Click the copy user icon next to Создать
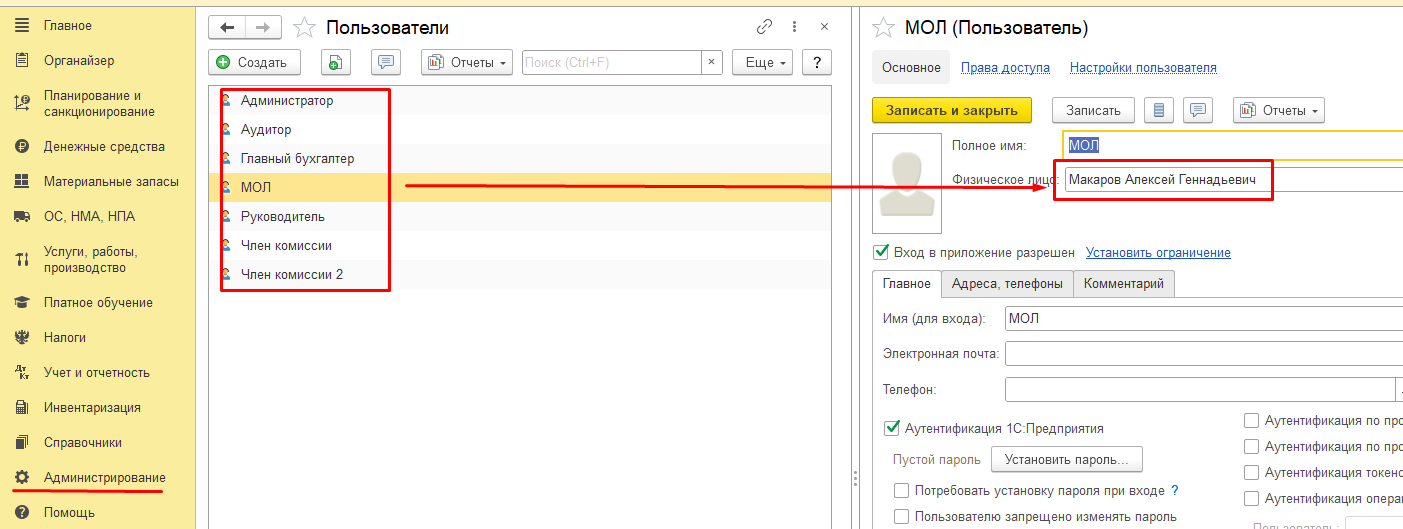 coord(336,62)
